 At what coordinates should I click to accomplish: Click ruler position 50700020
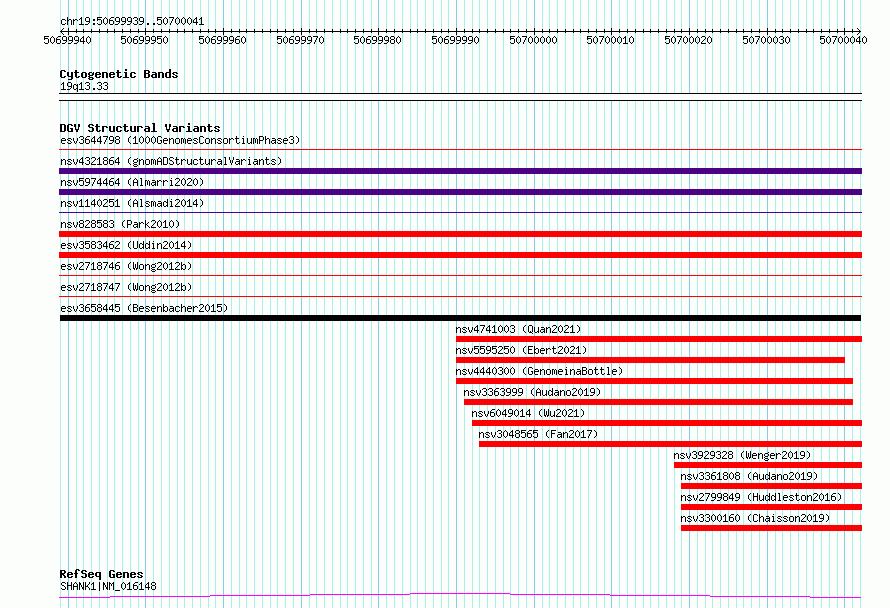pyautogui.click(x=688, y=40)
